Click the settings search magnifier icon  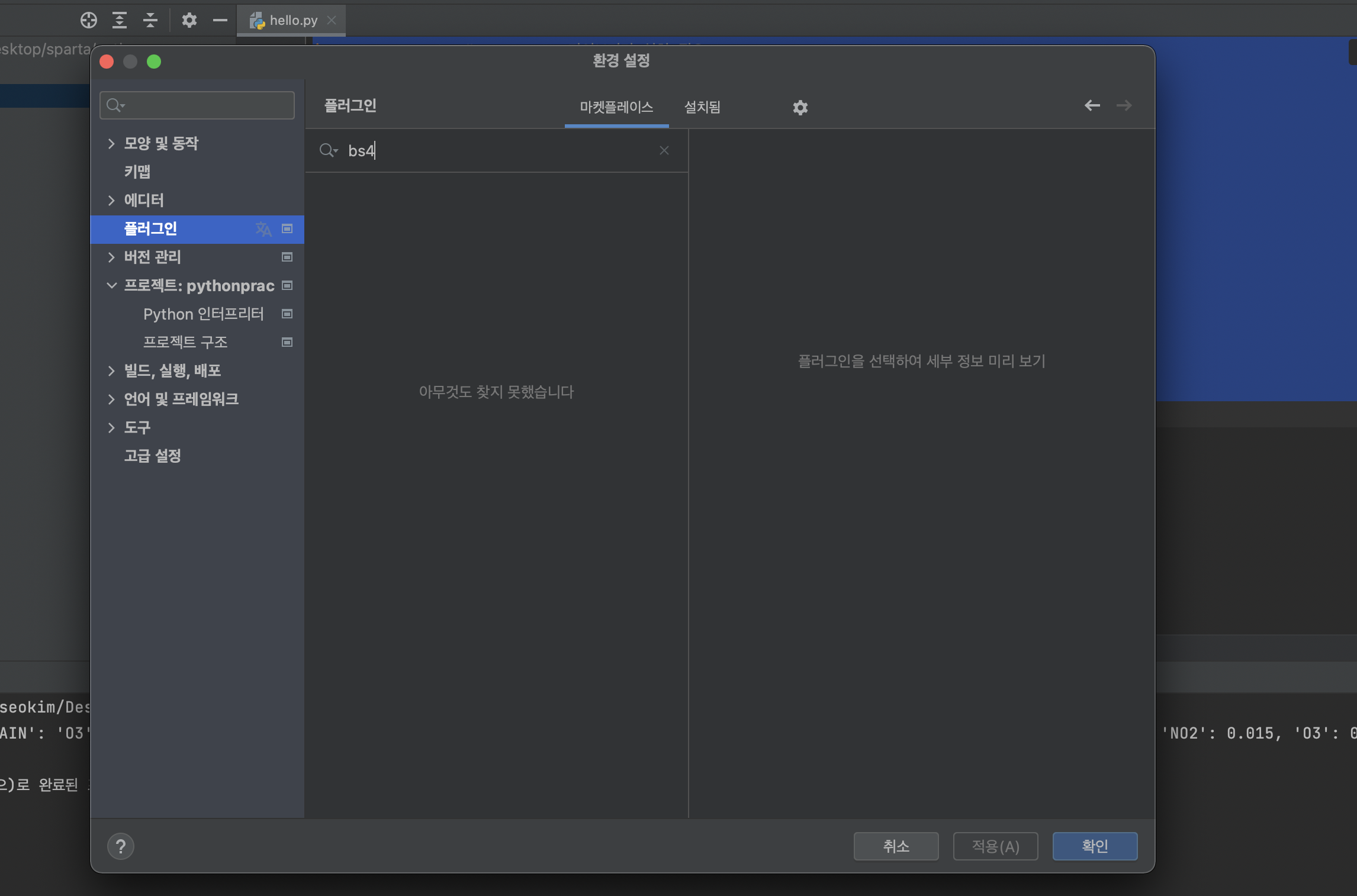point(115,105)
